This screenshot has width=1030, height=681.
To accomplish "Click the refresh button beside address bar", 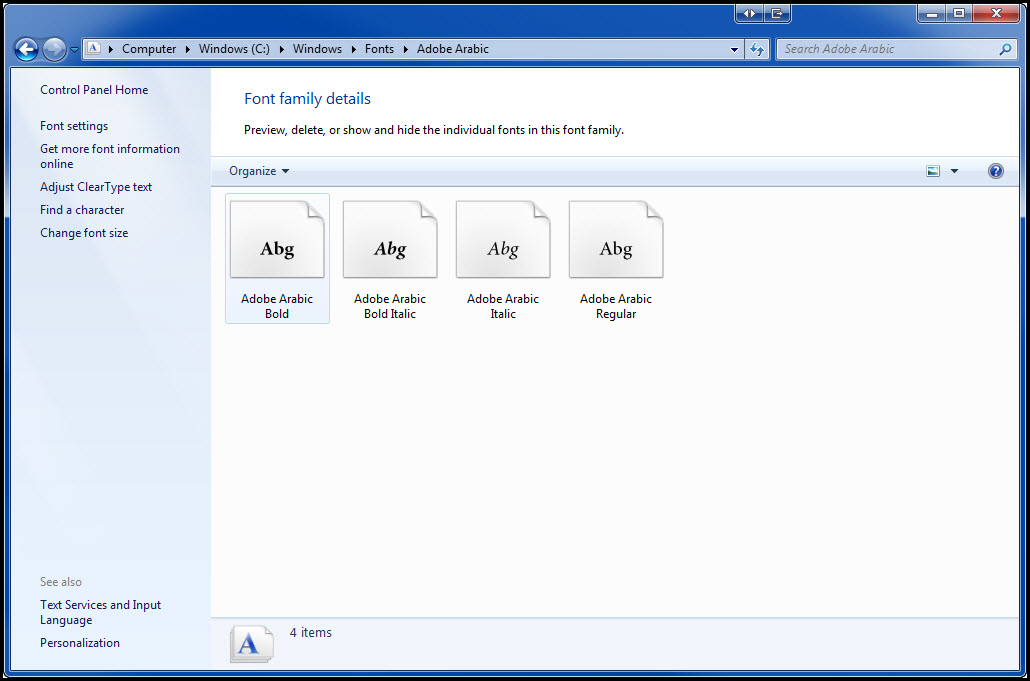I will [x=757, y=49].
